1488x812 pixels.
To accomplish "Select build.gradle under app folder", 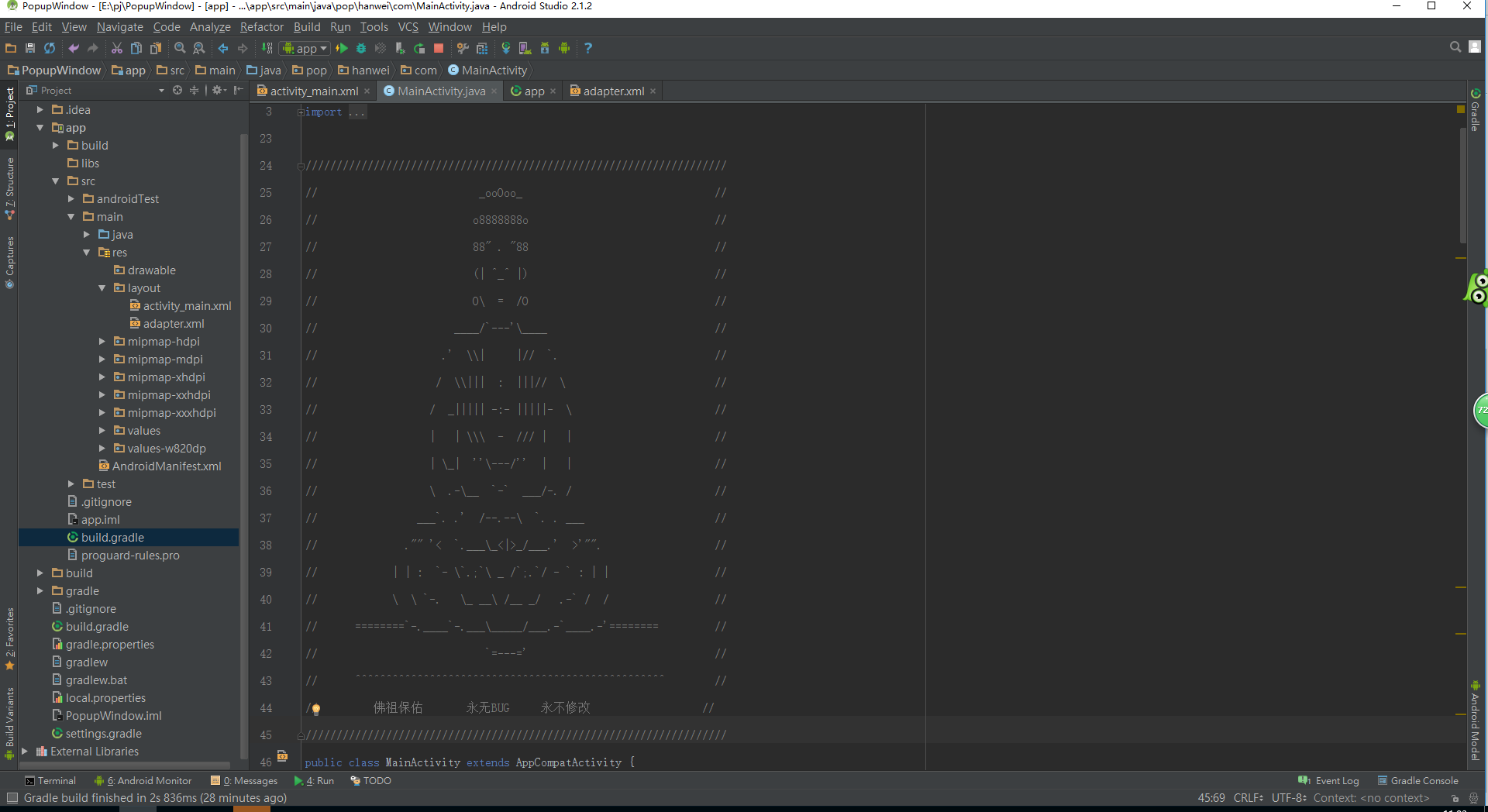I will (129, 538).
